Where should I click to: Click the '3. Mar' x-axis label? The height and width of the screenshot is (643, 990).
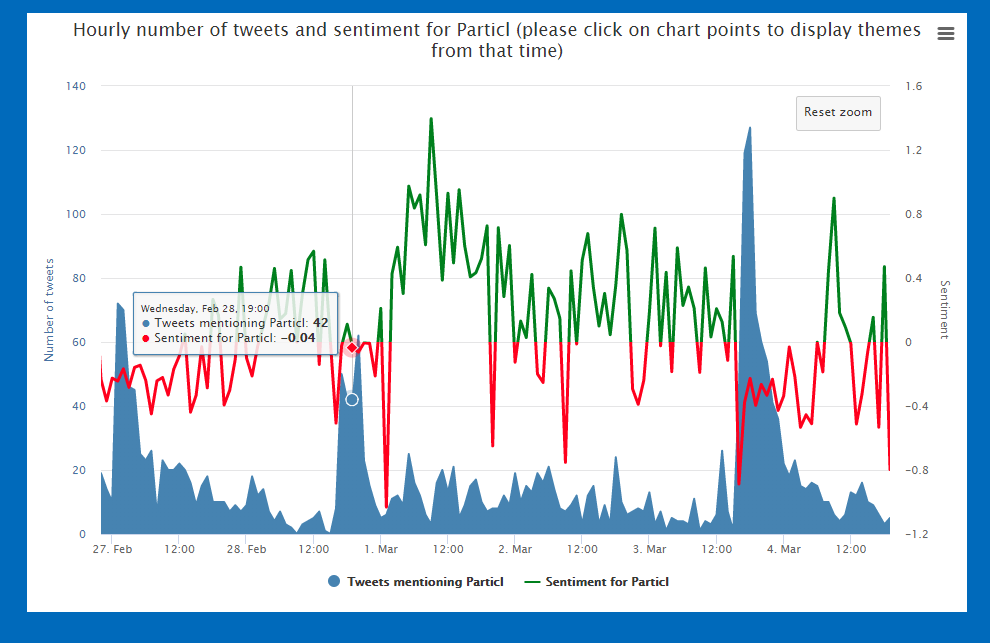649,549
